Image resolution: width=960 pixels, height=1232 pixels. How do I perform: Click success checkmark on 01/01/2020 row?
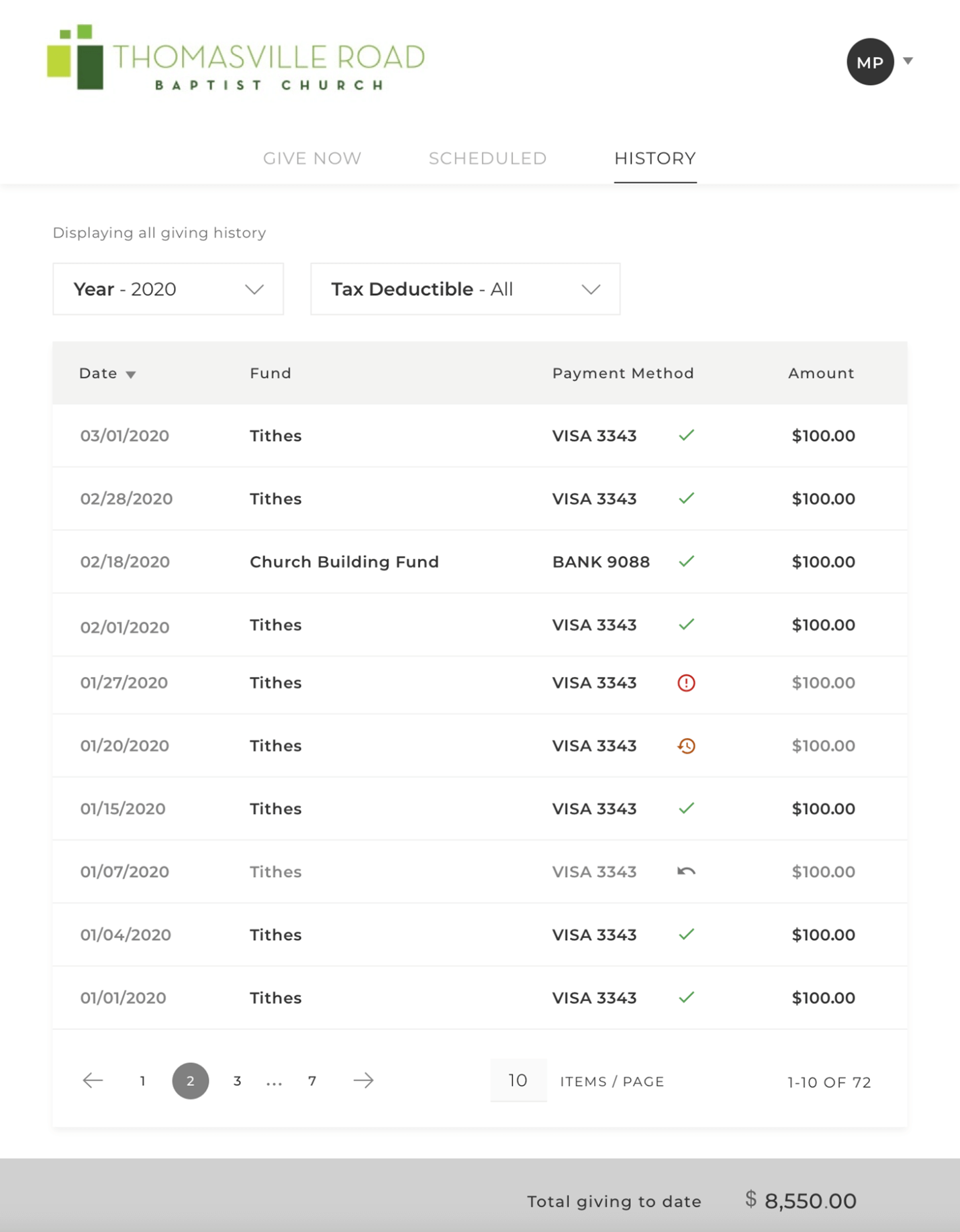tap(686, 998)
